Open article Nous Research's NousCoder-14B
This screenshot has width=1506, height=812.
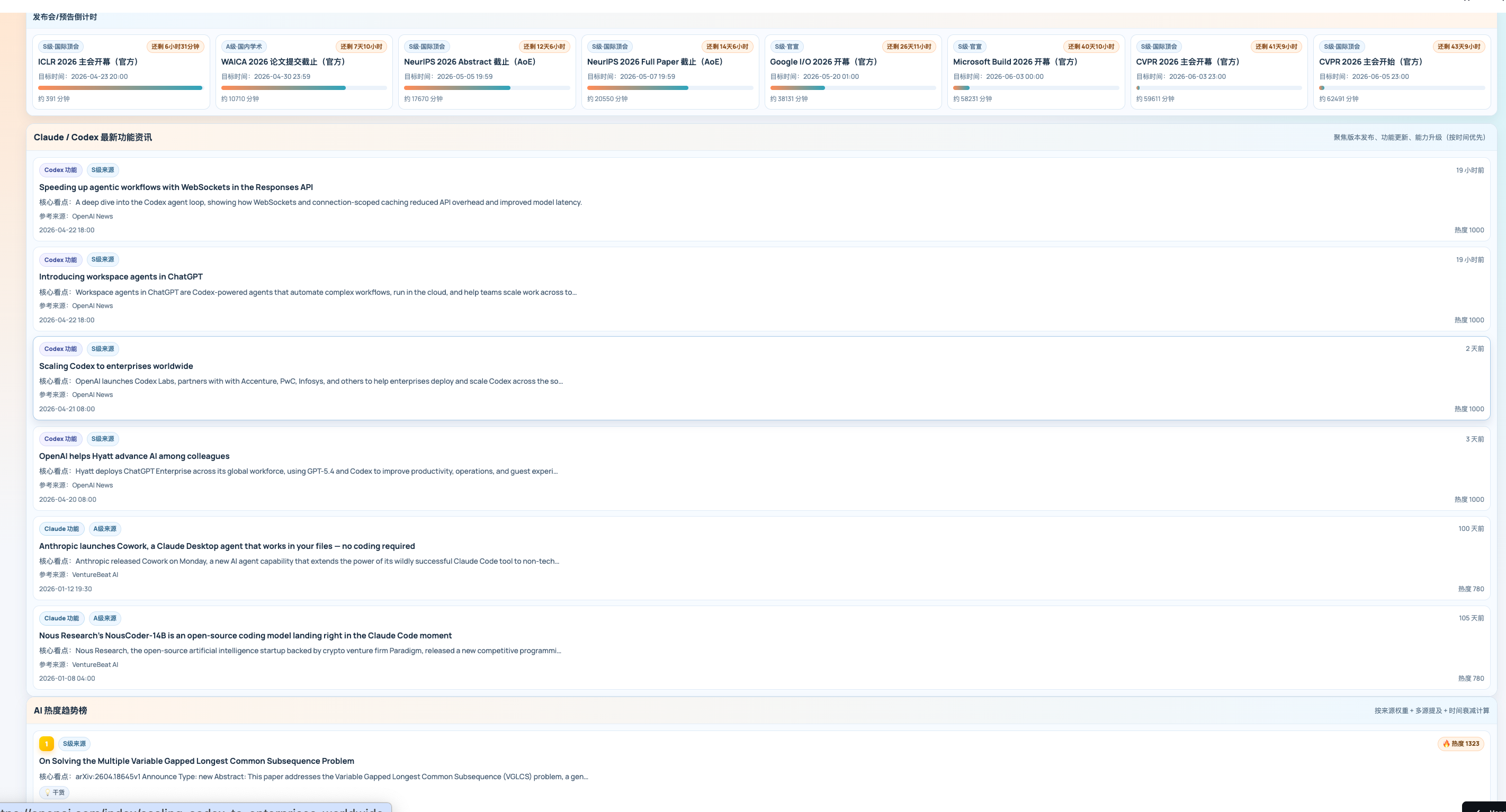[x=246, y=635]
